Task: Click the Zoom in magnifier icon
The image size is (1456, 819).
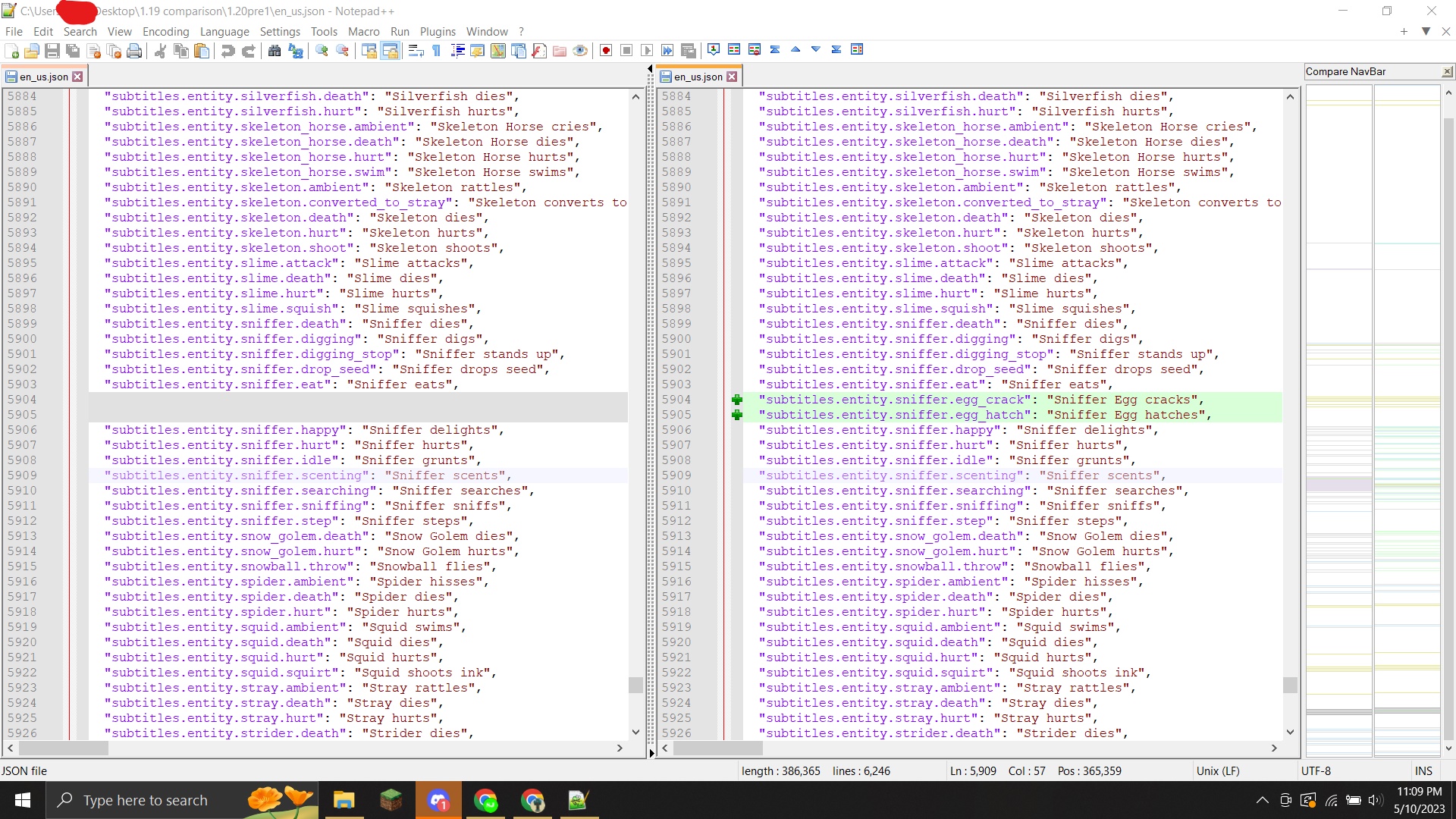Action: pos(322,51)
